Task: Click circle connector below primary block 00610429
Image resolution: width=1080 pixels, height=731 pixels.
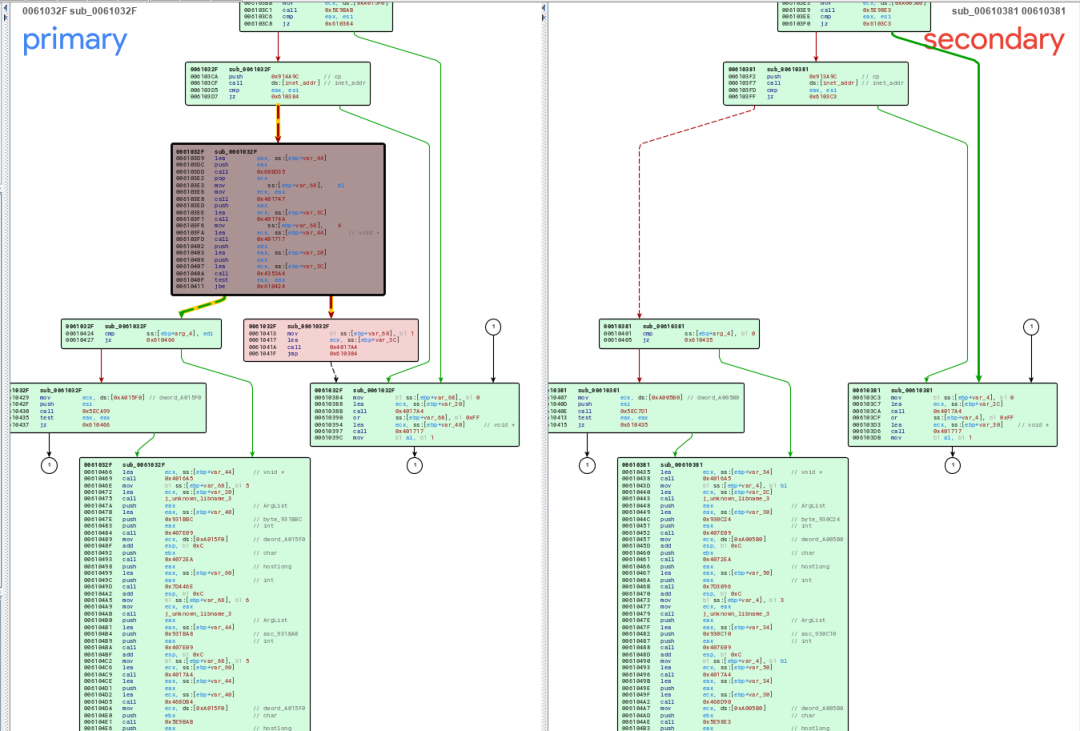Action: [x=47, y=464]
